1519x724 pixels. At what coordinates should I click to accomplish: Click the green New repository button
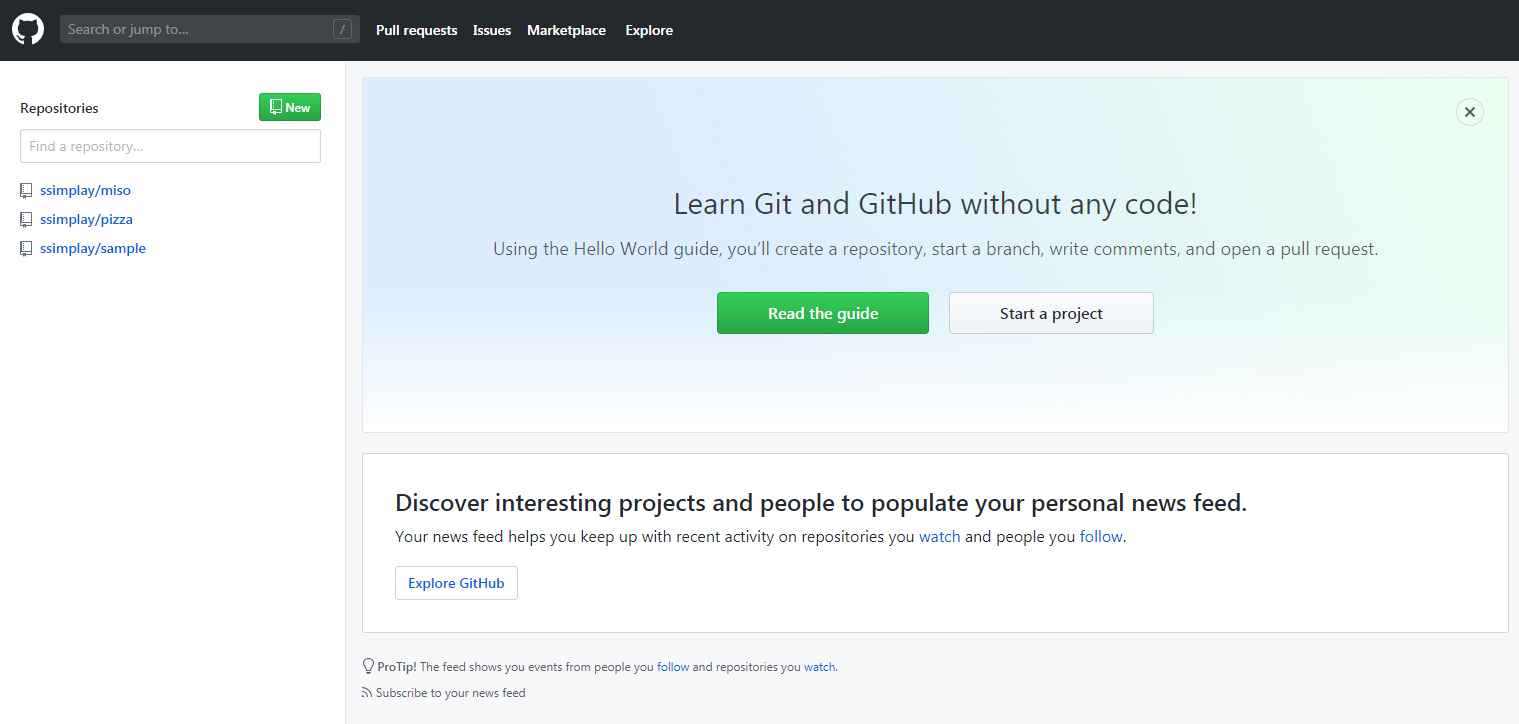click(290, 107)
